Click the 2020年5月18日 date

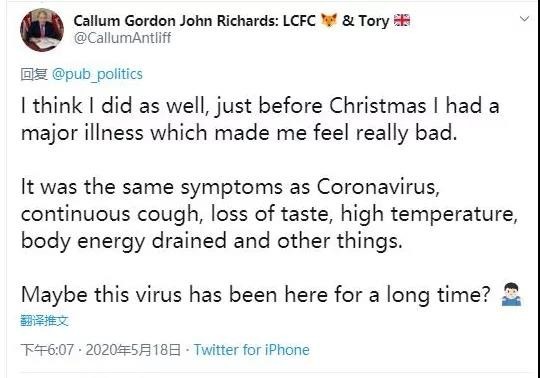[133, 350]
